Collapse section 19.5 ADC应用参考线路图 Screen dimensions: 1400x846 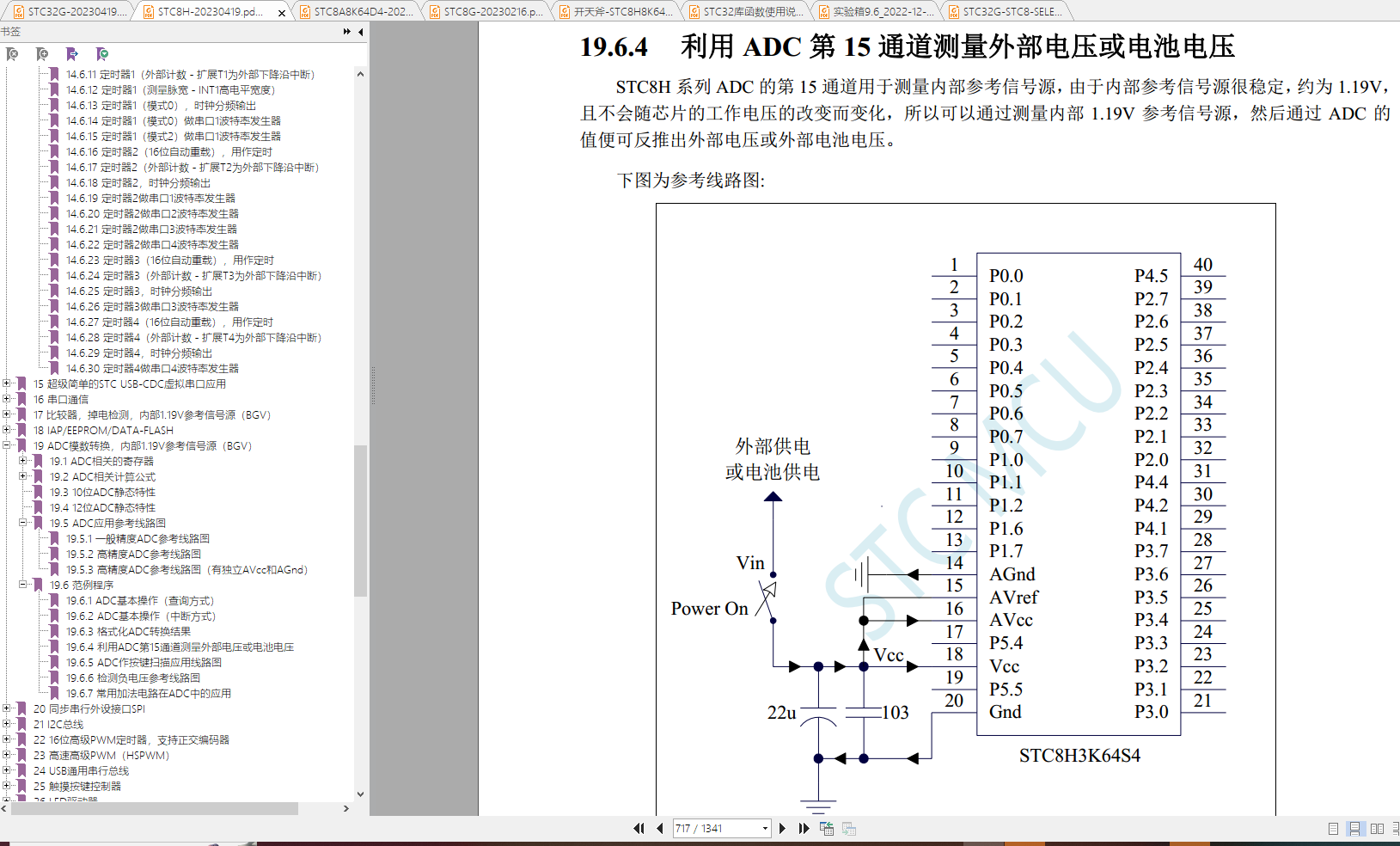point(23,524)
